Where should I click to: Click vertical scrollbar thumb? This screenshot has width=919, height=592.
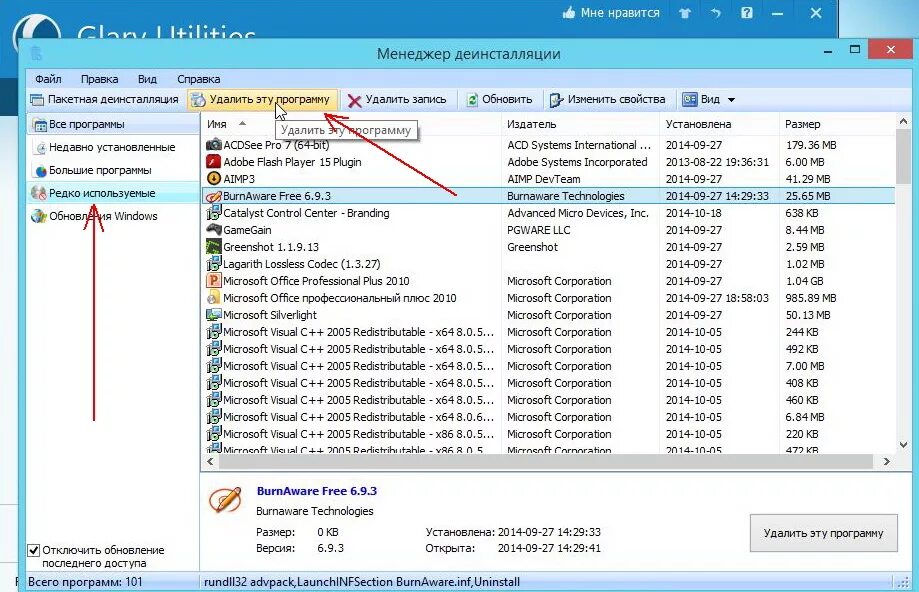[903, 158]
